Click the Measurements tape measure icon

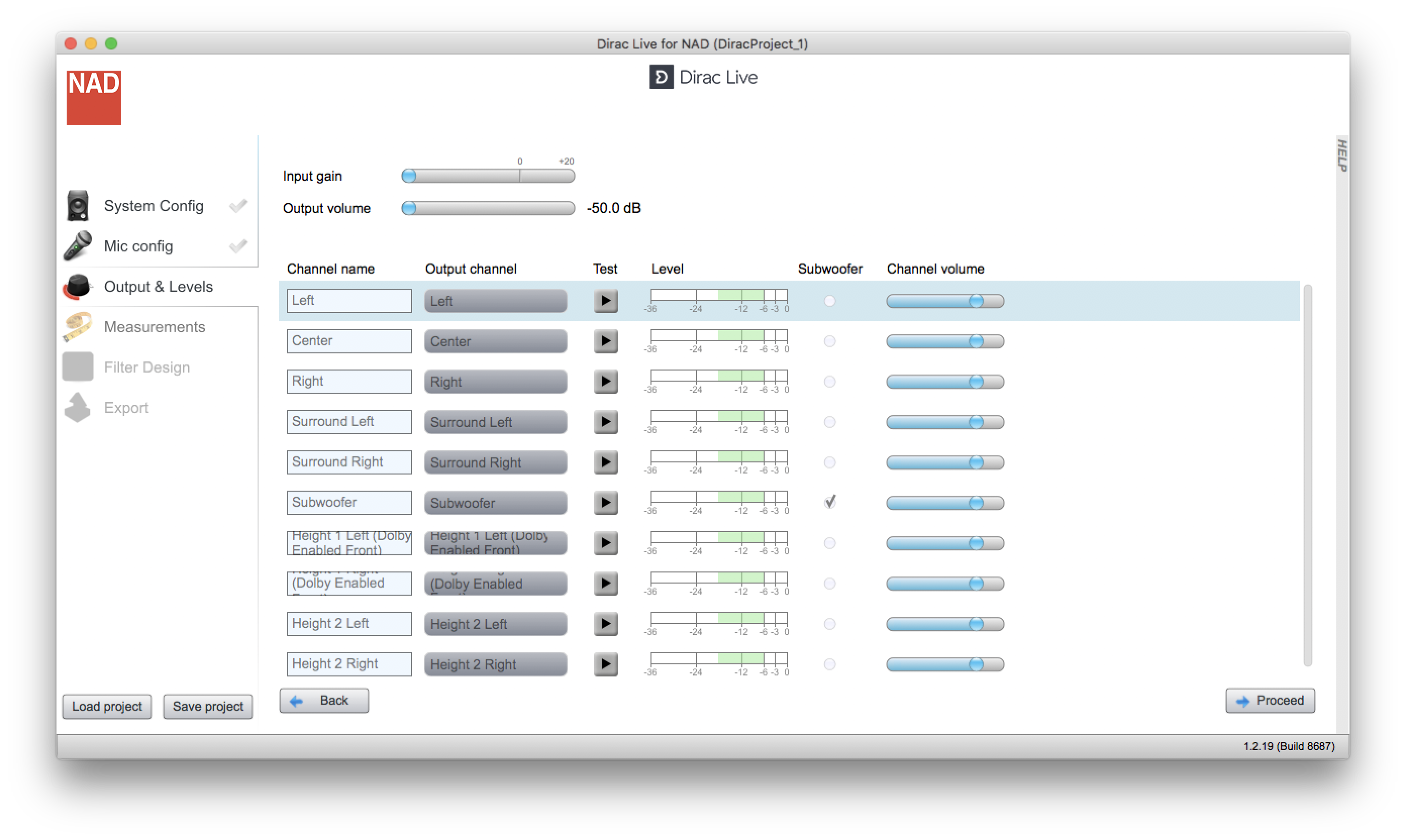78,327
